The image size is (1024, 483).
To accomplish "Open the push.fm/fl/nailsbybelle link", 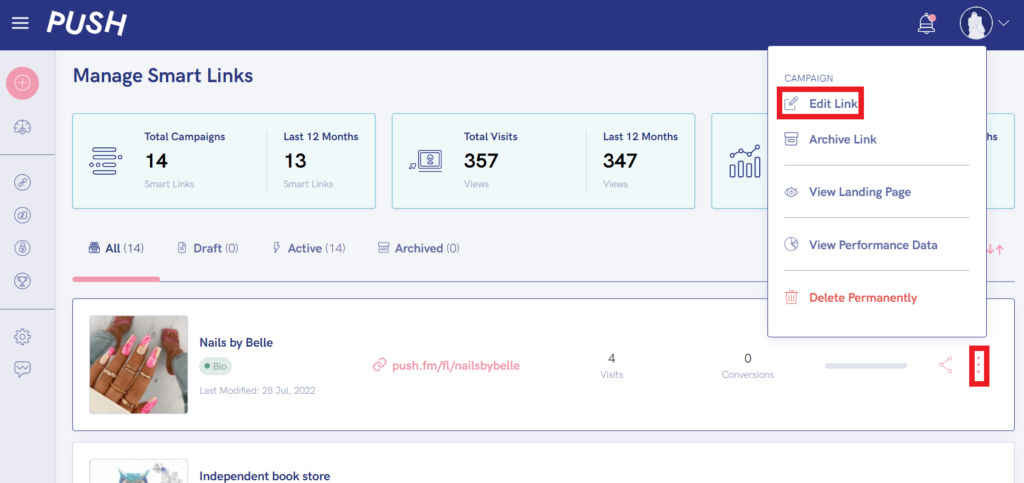I will pos(456,366).
